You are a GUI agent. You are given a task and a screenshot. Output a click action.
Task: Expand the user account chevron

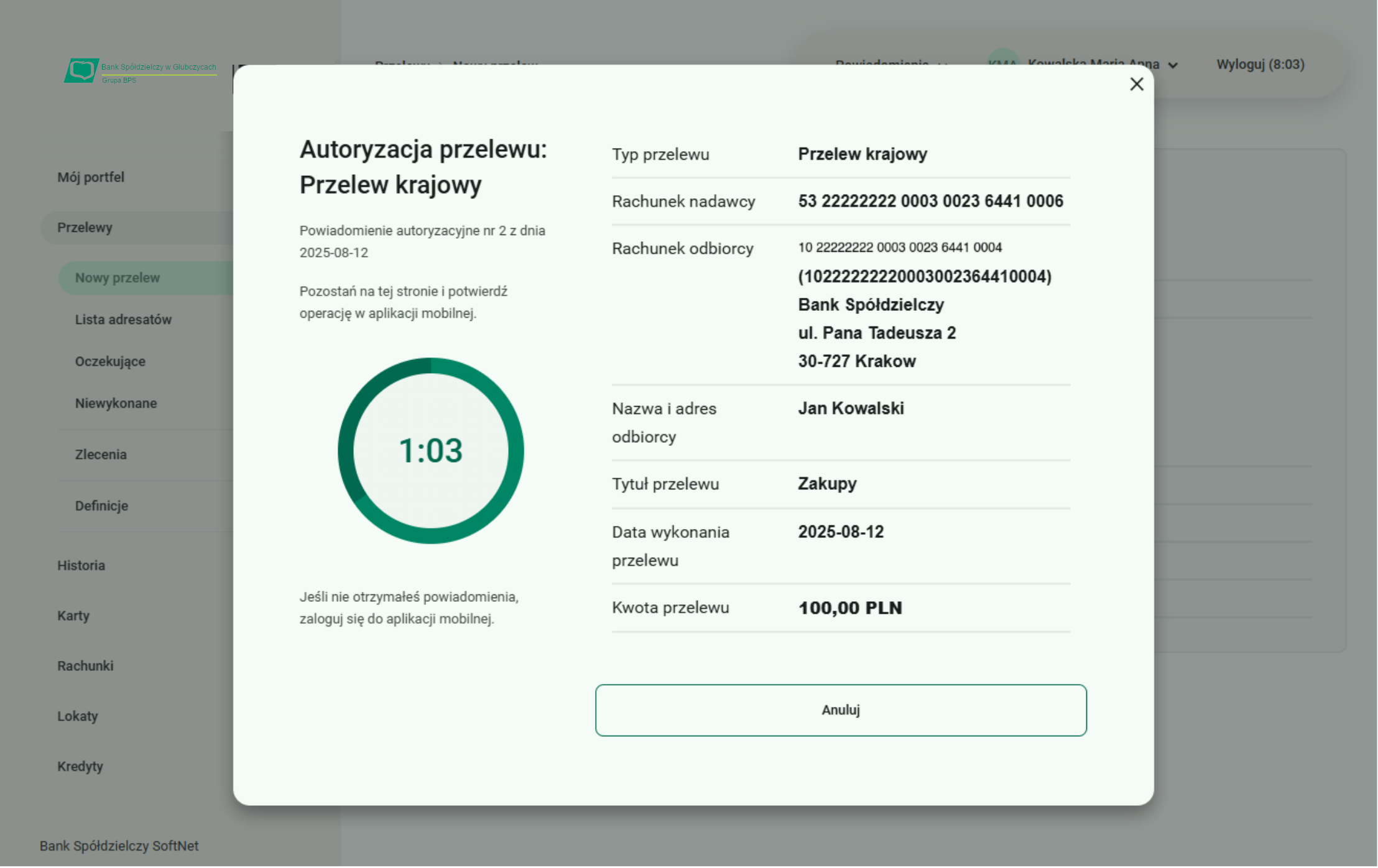1173,65
